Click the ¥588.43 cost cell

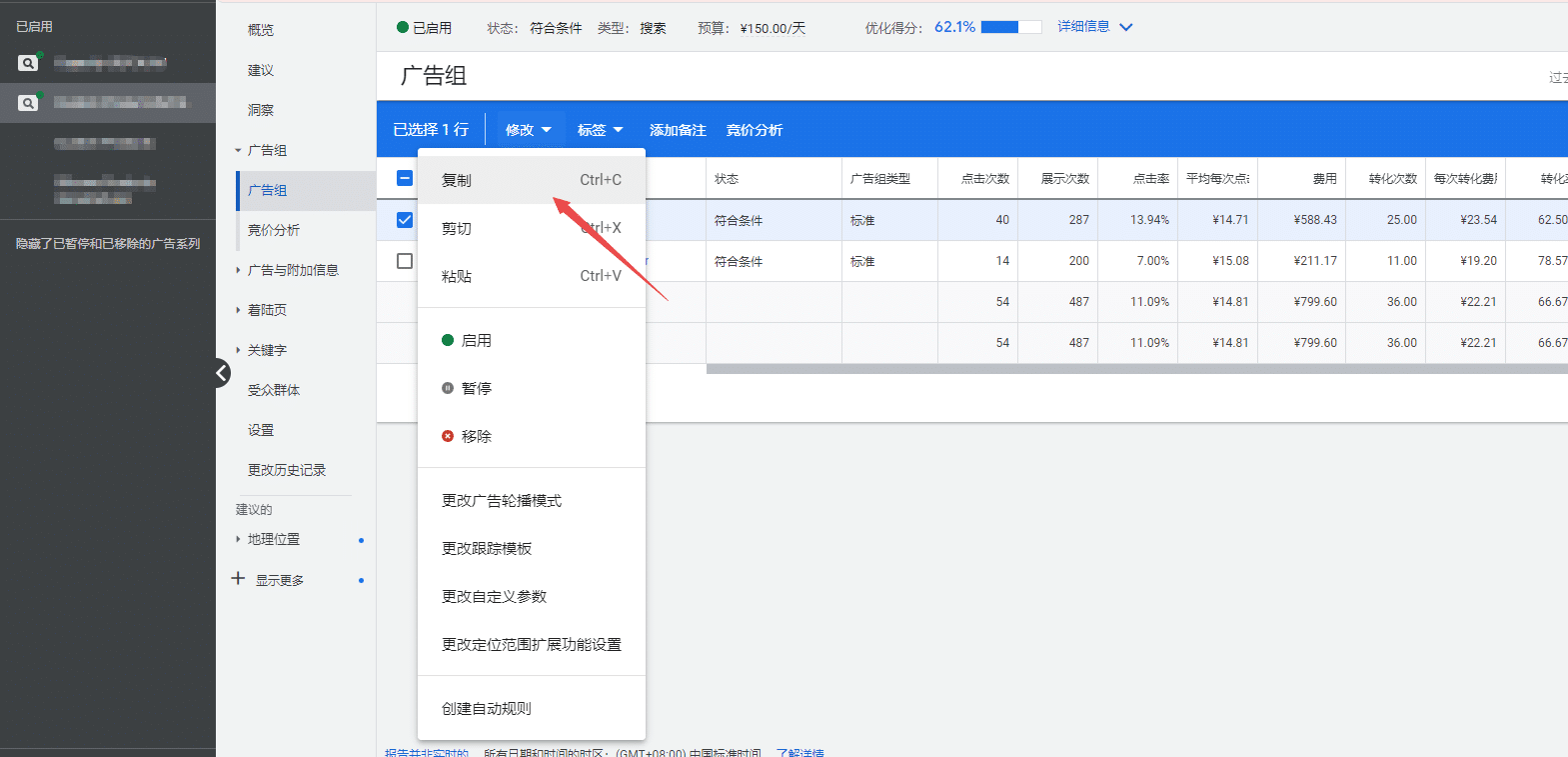coord(1315,220)
